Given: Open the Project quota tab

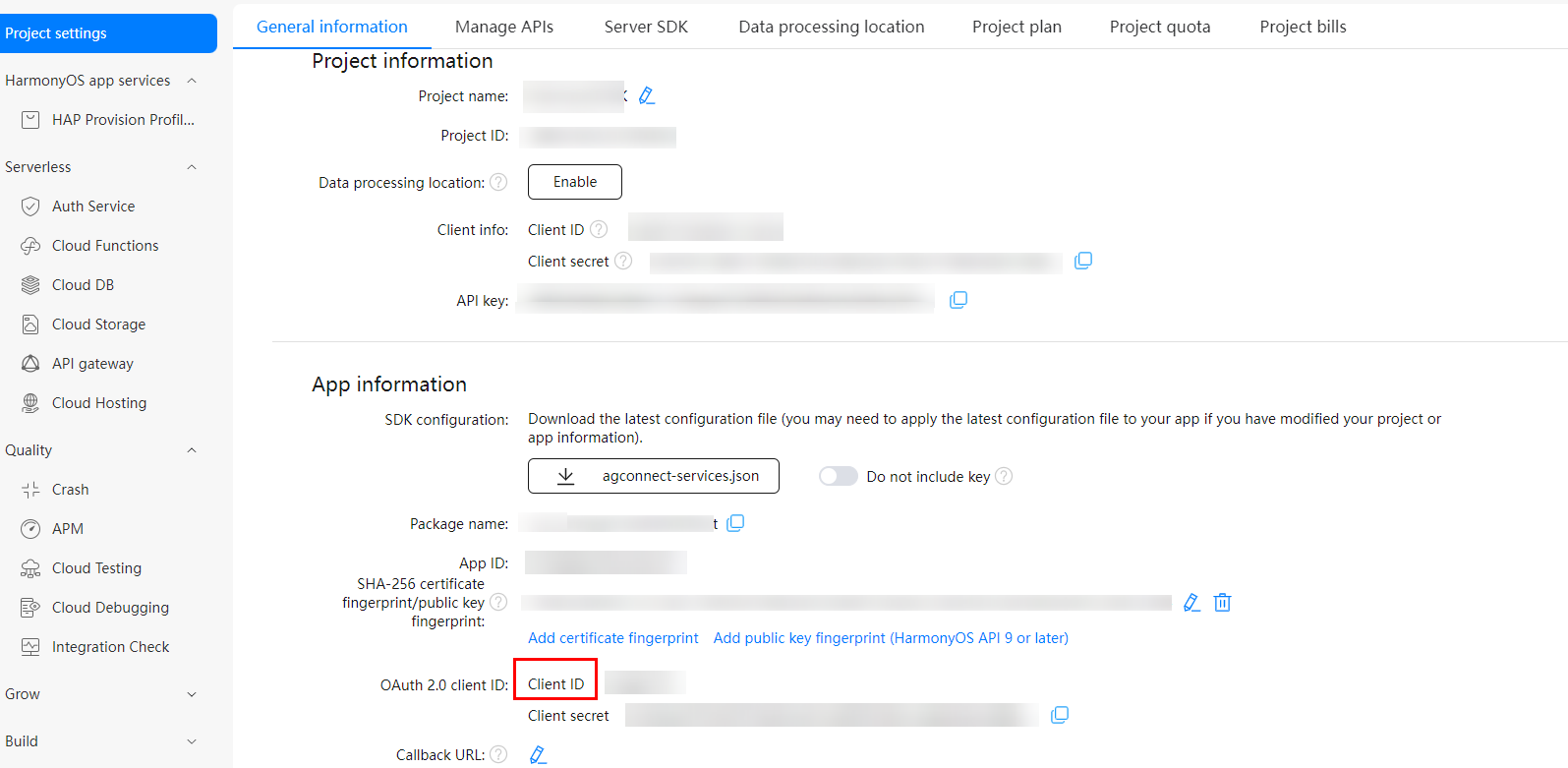Looking at the screenshot, I should pos(1160,27).
